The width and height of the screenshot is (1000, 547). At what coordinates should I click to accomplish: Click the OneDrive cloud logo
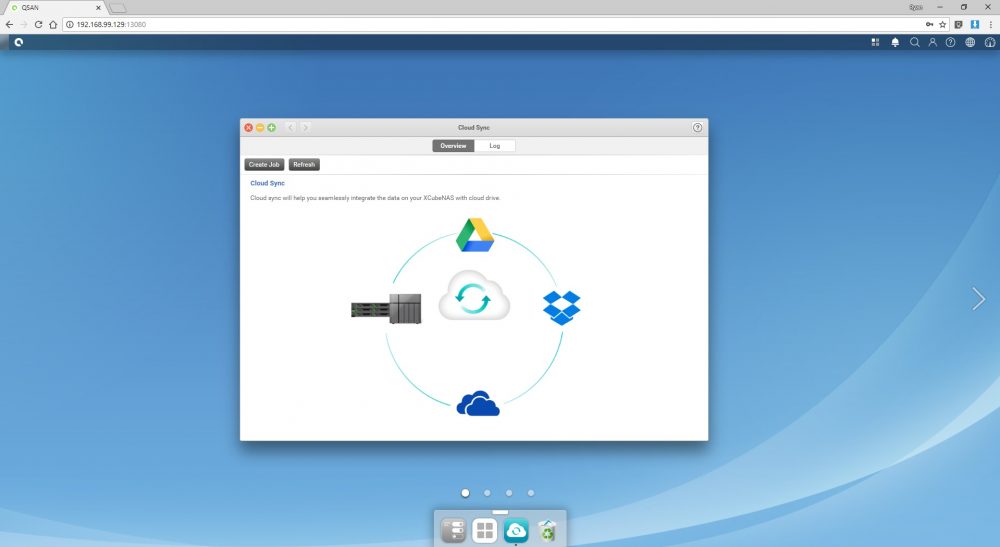(x=478, y=404)
